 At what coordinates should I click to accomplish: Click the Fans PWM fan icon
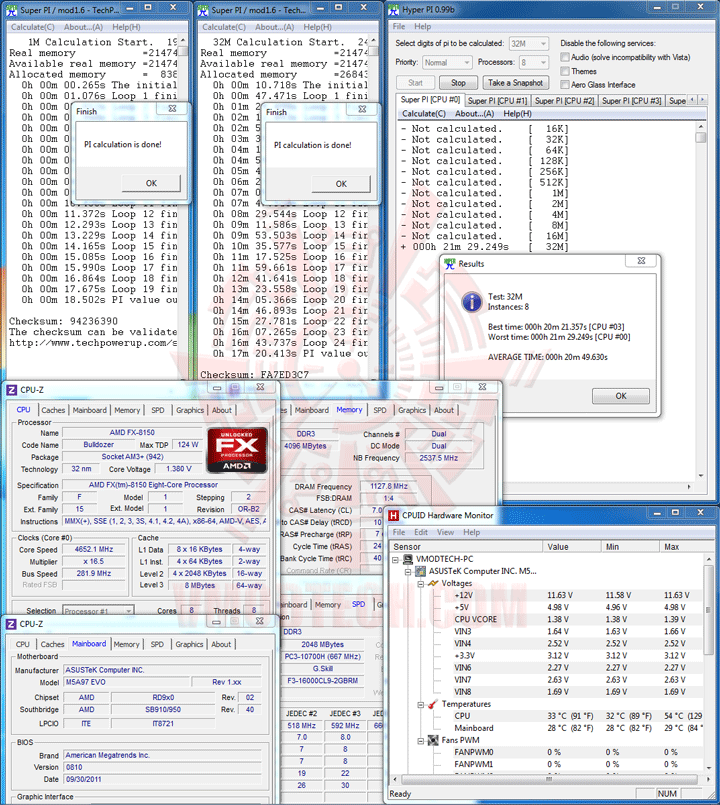pos(433,740)
